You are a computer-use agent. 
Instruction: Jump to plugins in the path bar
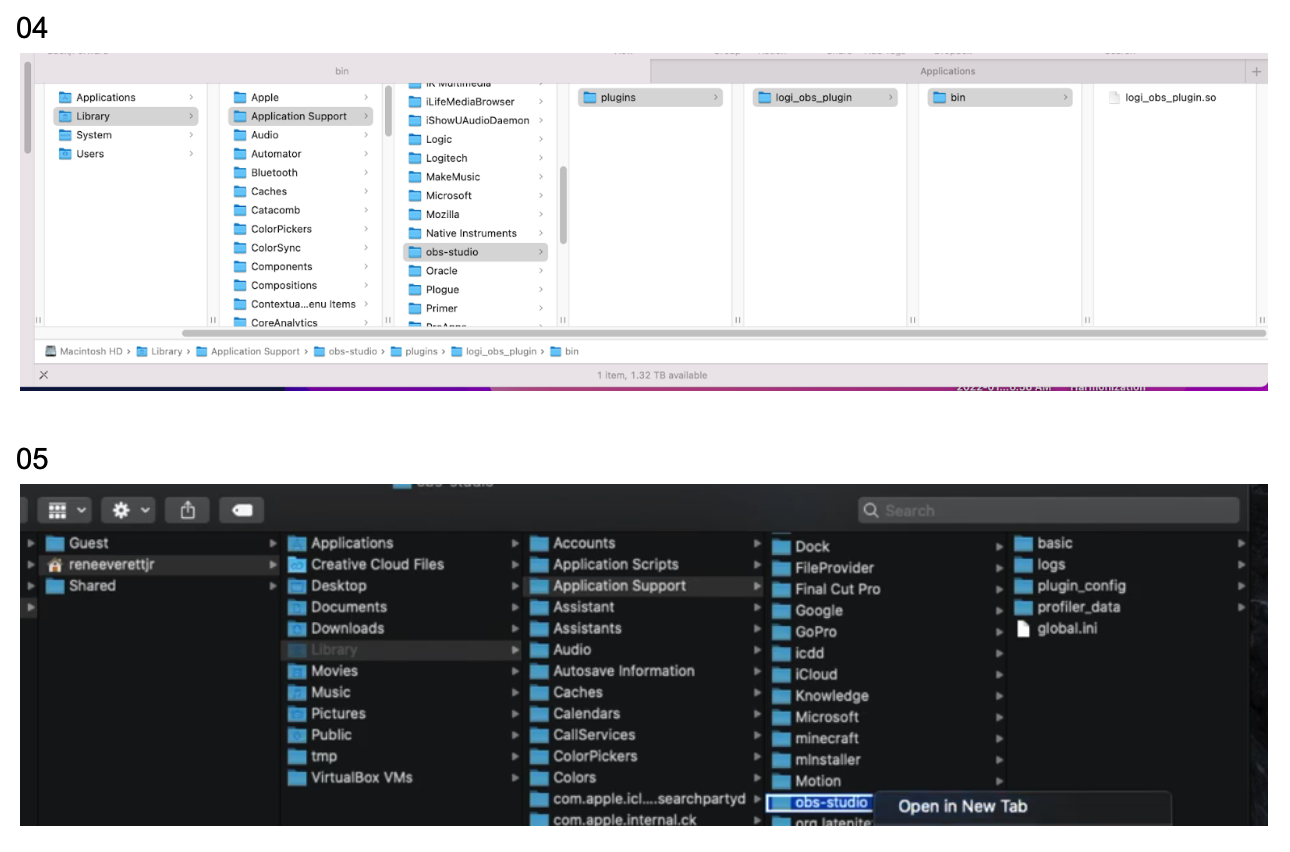click(414, 351)
